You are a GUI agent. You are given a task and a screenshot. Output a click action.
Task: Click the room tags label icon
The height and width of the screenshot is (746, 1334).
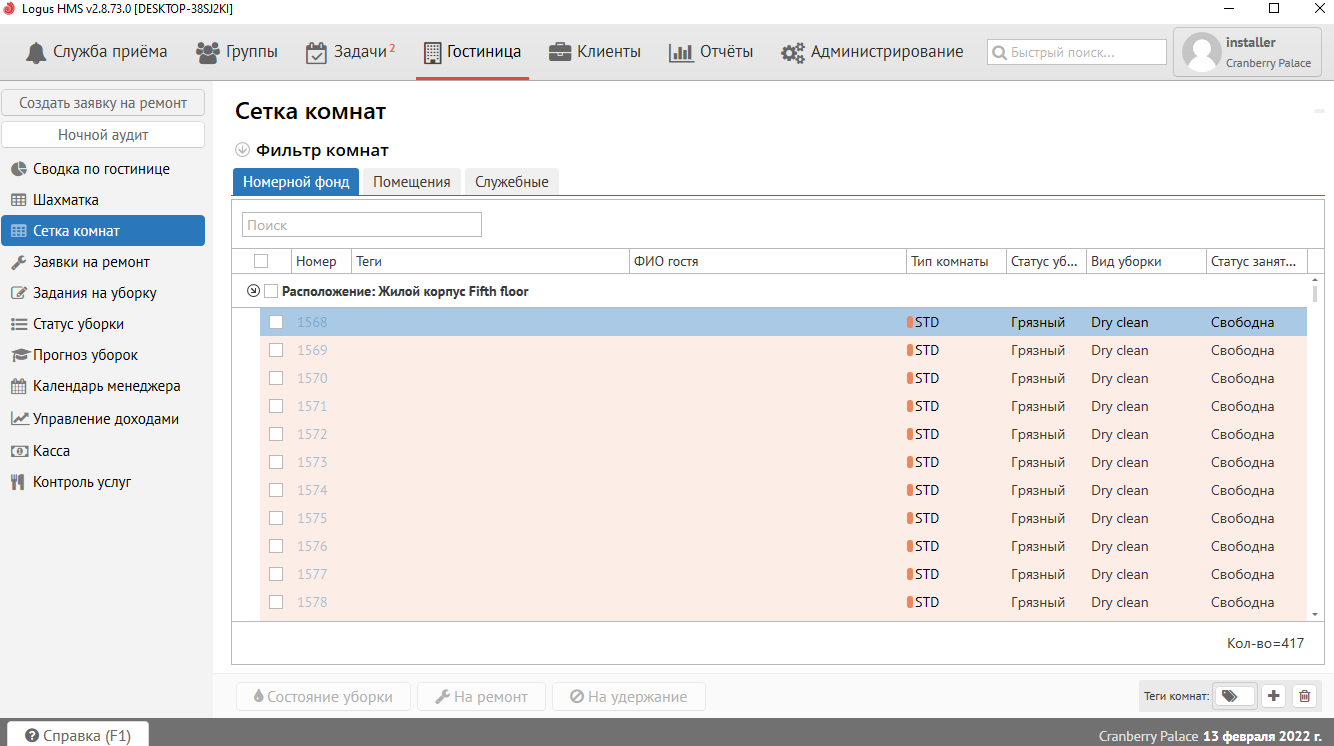[x=1230, y=696]
